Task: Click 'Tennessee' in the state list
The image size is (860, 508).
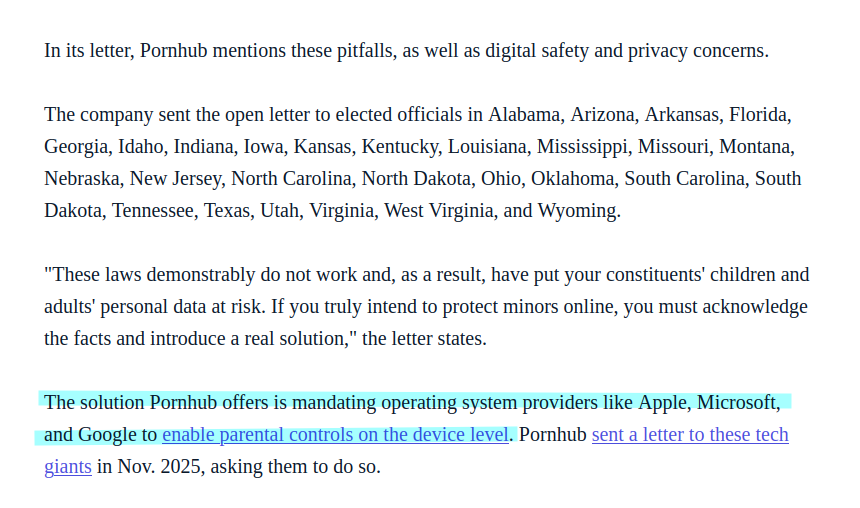Action: tap(153, 211)
